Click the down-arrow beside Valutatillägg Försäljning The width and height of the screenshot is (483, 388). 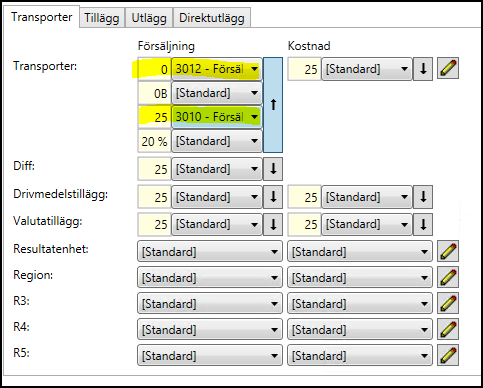pyautogui.click(x=273, y=224)
